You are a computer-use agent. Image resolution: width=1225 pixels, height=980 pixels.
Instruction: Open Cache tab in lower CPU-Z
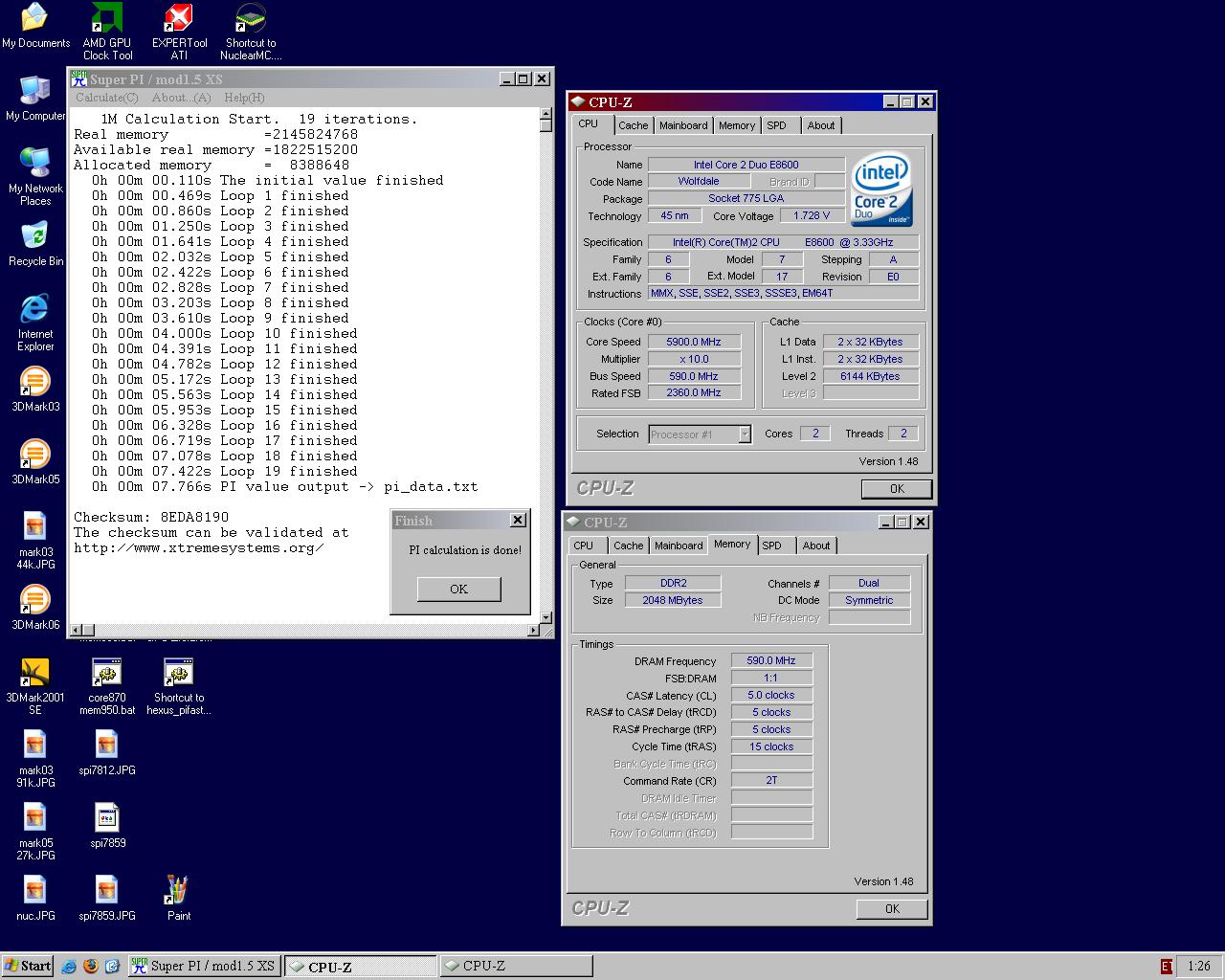(628, 546)
